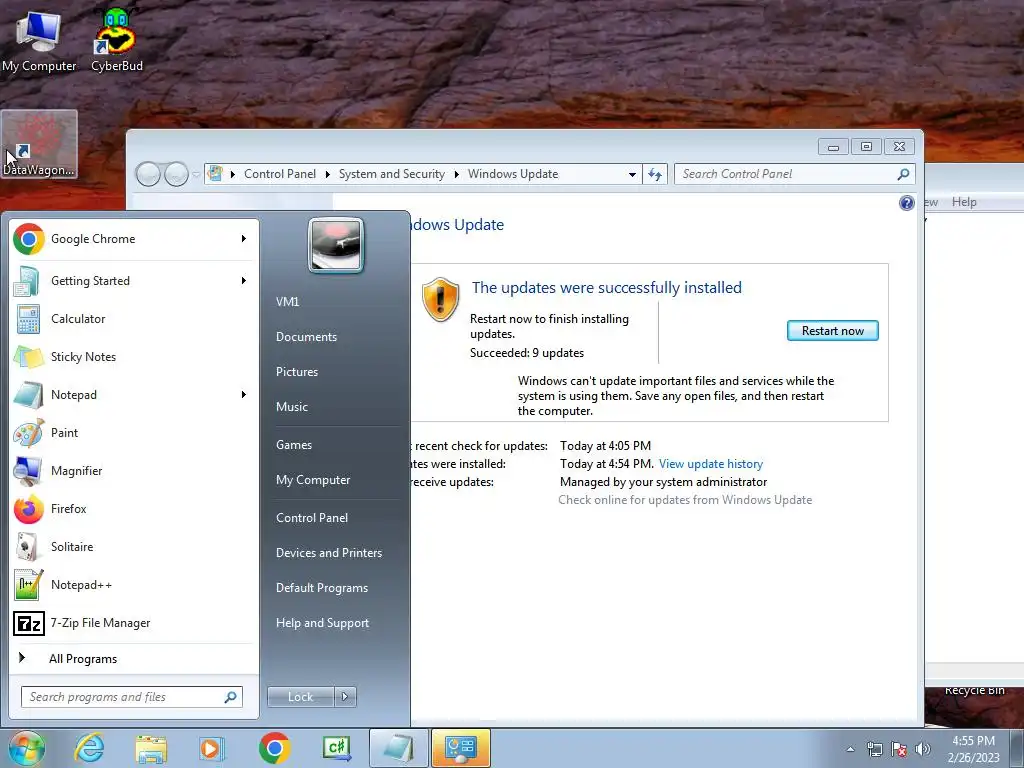Open shutdown options arrow beside Lock

click(345, 697)
